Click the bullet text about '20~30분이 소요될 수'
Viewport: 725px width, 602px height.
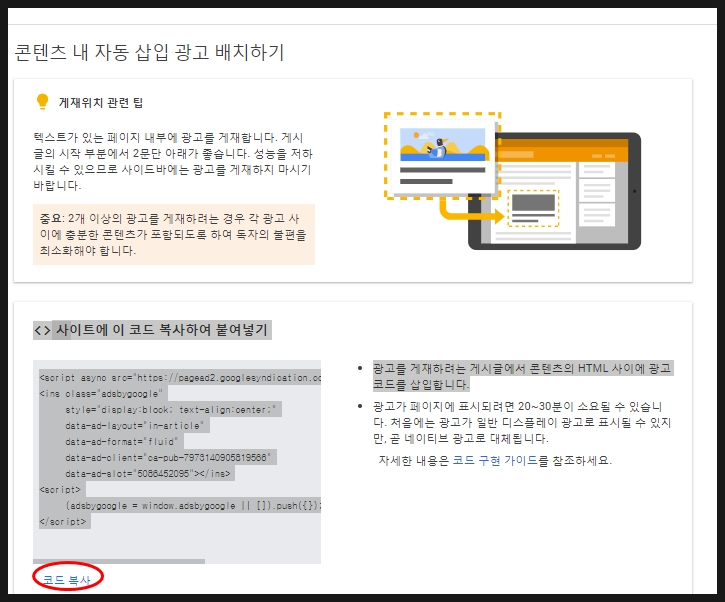(522, 423)
